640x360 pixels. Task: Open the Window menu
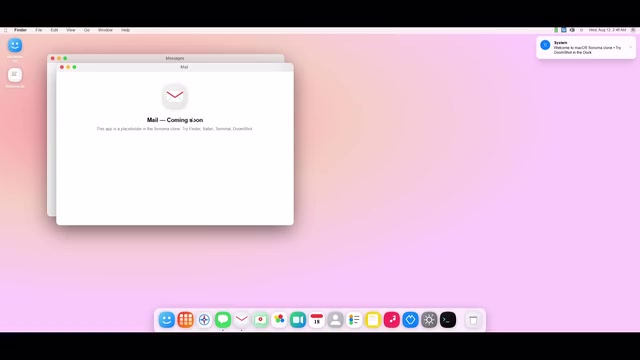tap(105, 30)
